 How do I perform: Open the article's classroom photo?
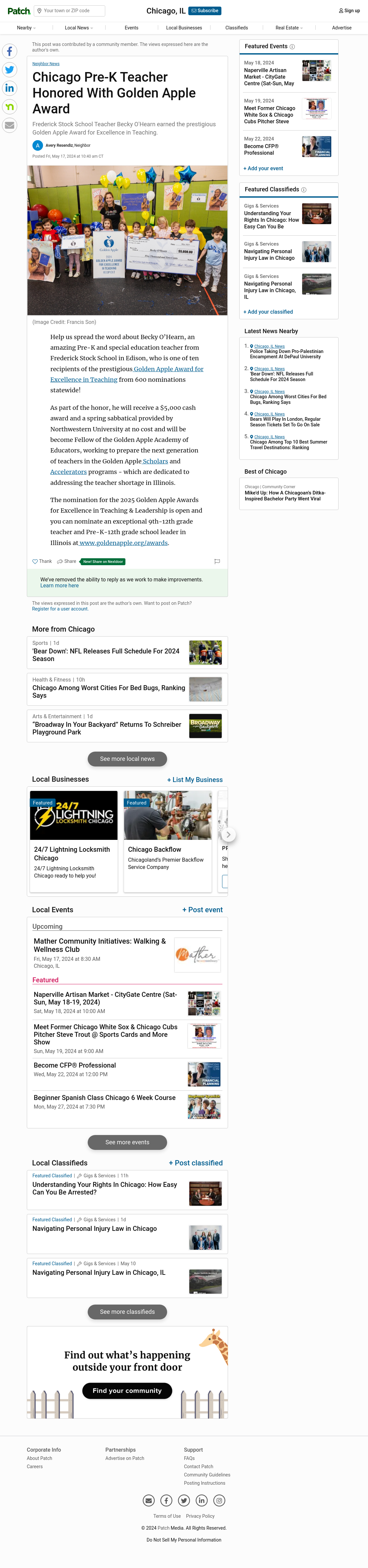pos(127,240)
